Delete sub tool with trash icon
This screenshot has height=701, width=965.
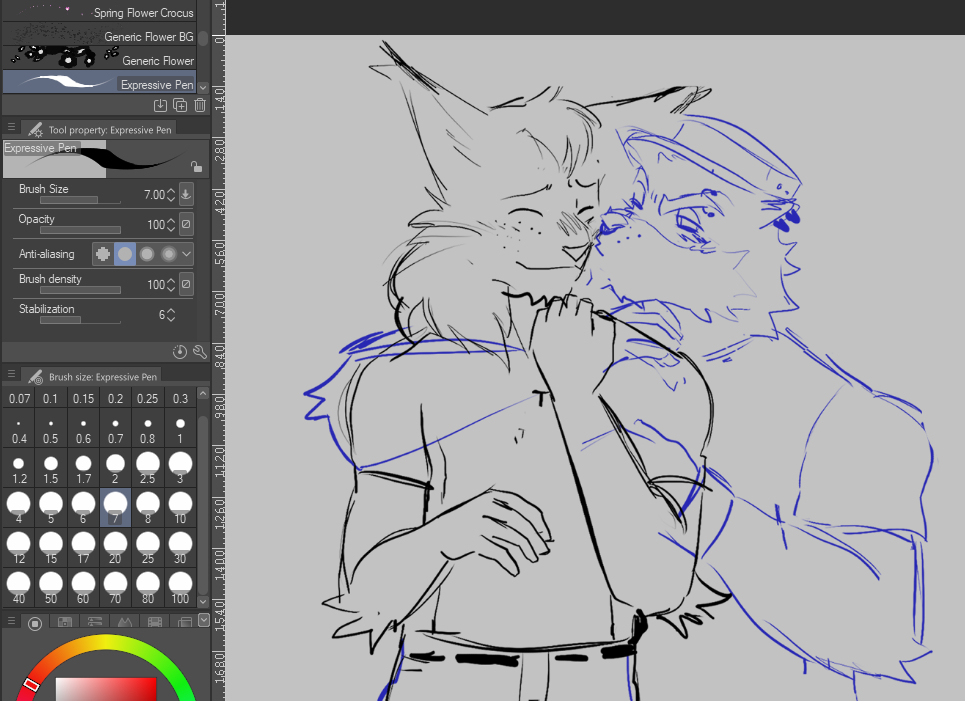point(200,105)
